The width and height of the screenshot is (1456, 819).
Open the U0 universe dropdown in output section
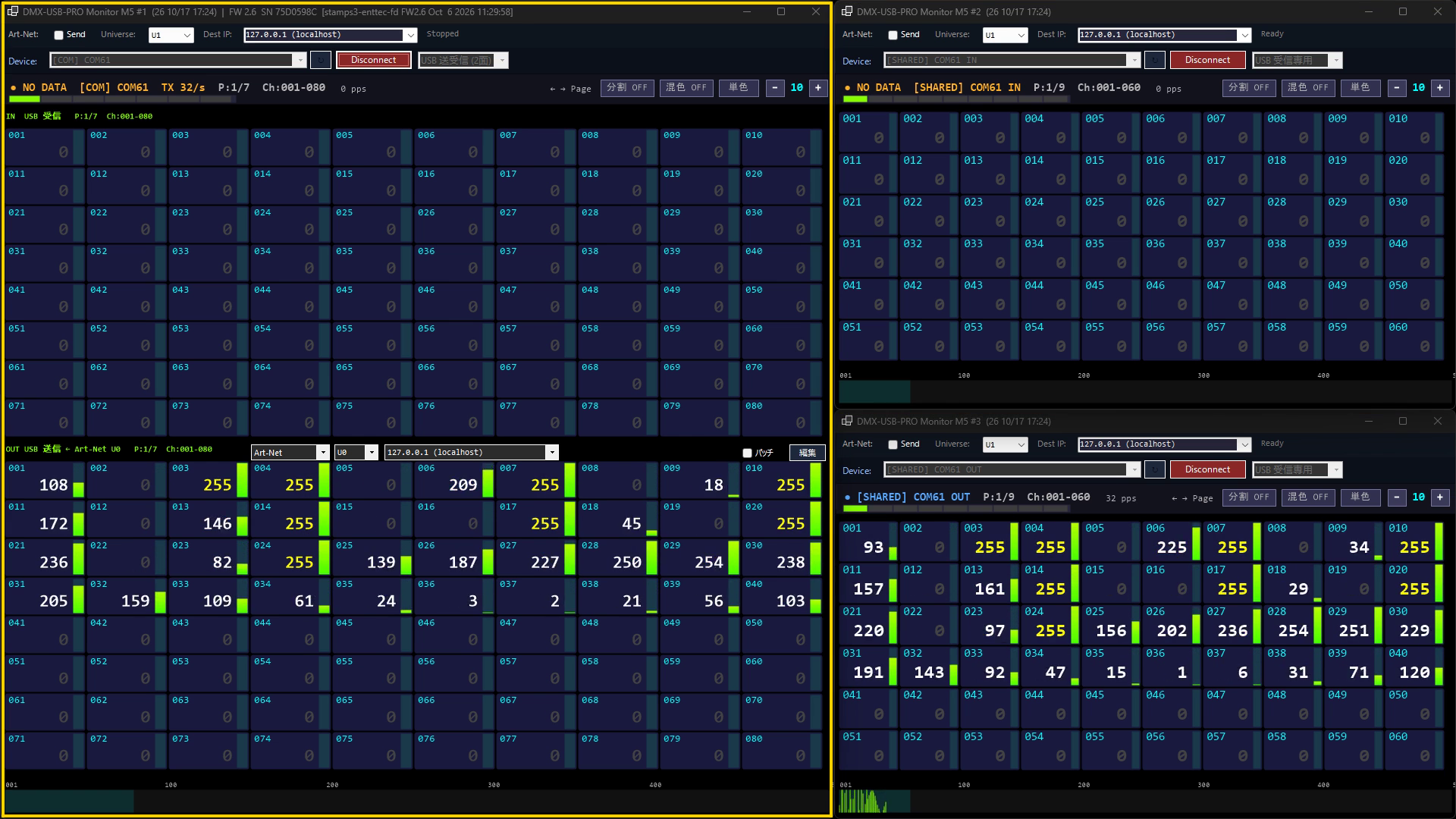pyautogui.click(x=356, y=453)
